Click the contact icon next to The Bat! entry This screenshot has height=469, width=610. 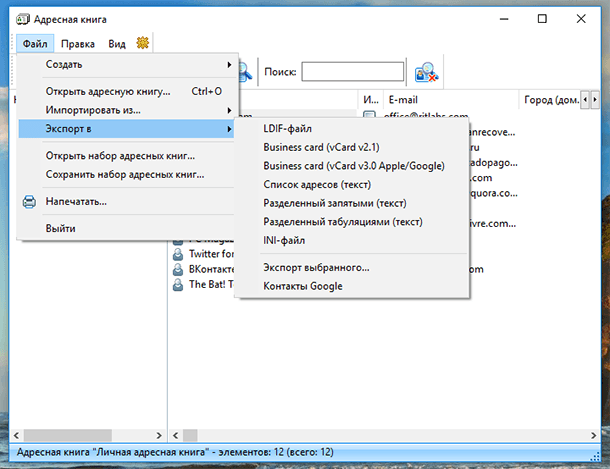click(178, 285)
